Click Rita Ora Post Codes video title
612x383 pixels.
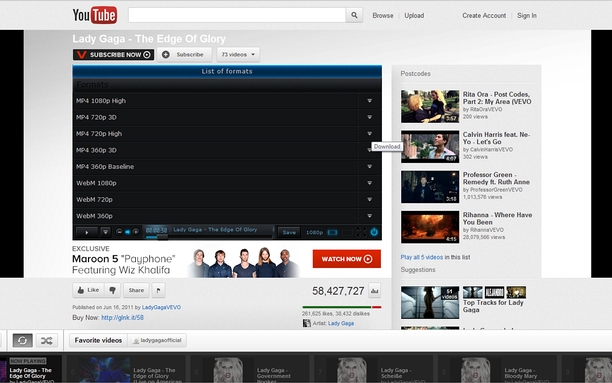point(497,98)
